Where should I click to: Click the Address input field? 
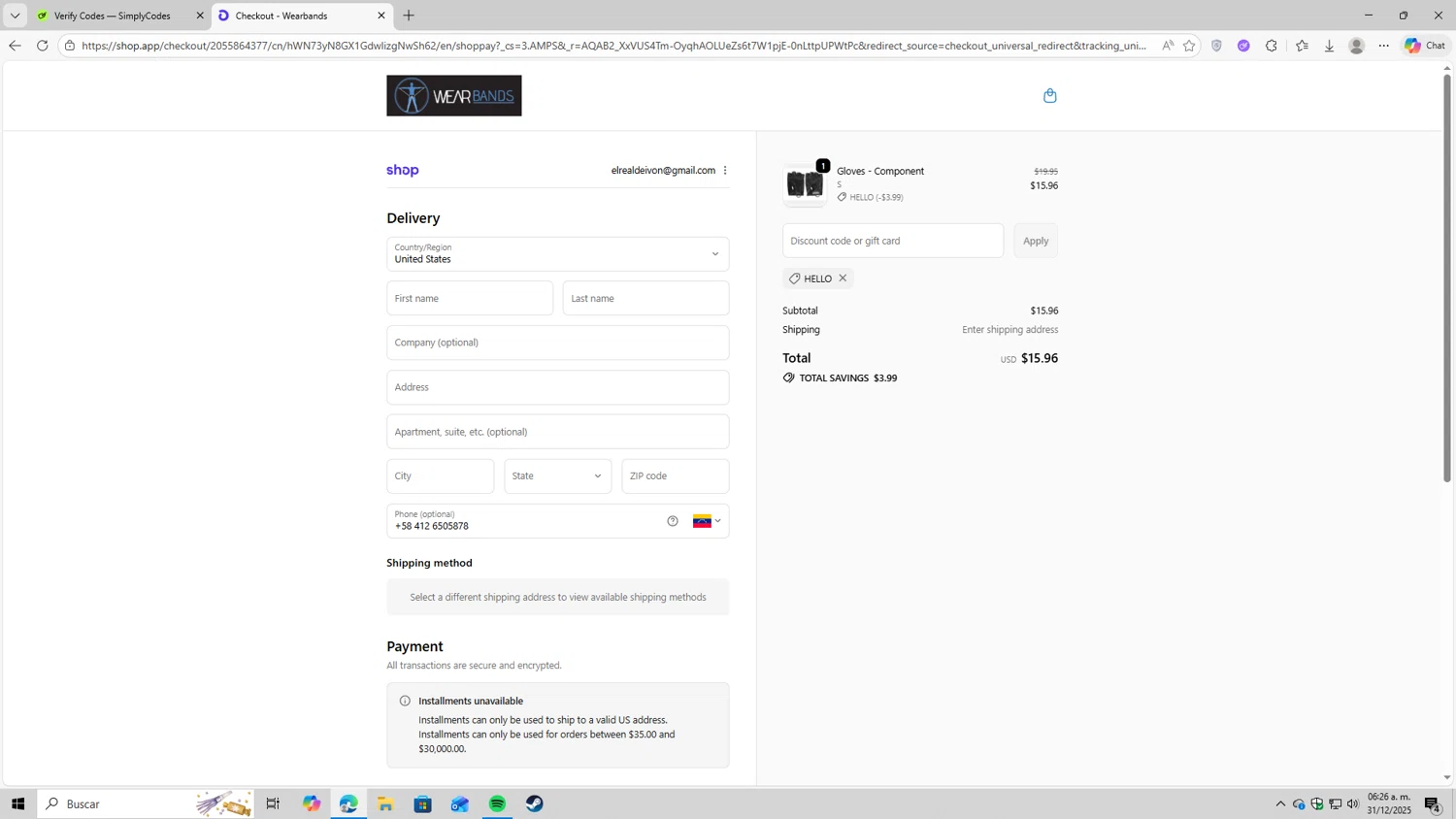tap(557, 387)
